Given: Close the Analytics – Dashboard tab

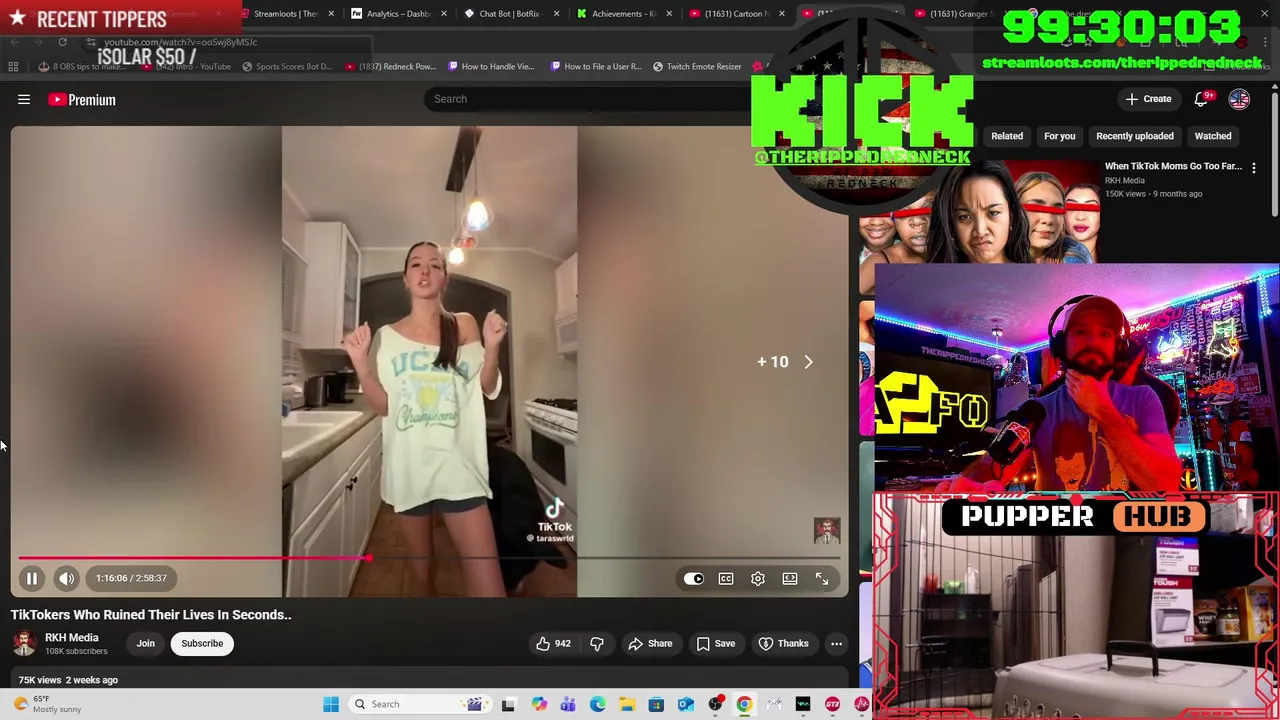Looking at the screenshot, I should [x=443, y=14].
